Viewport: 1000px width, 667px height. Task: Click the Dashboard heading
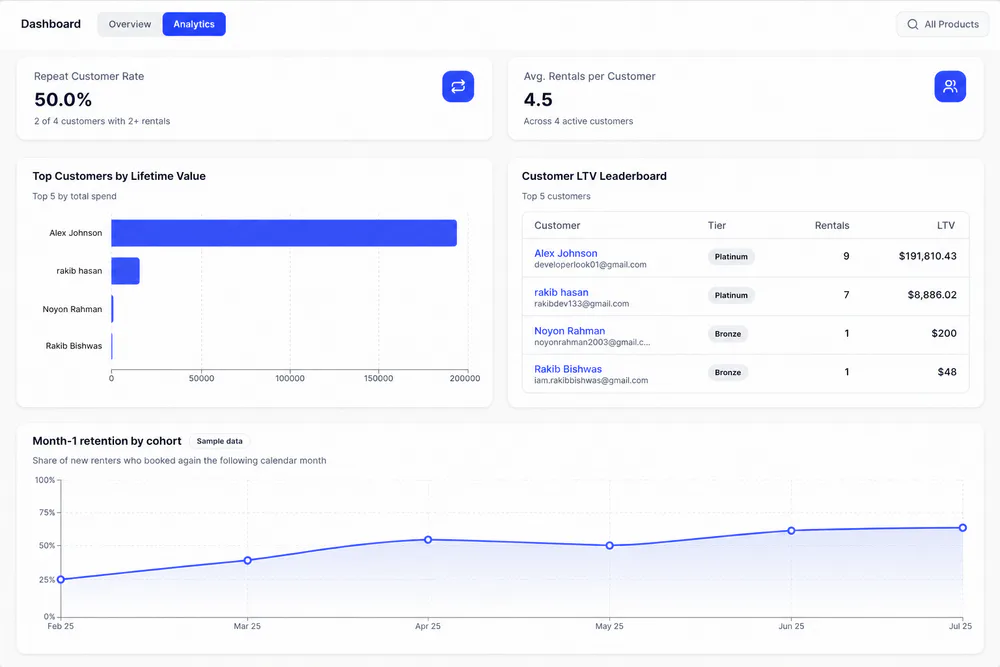pos(51,24)
